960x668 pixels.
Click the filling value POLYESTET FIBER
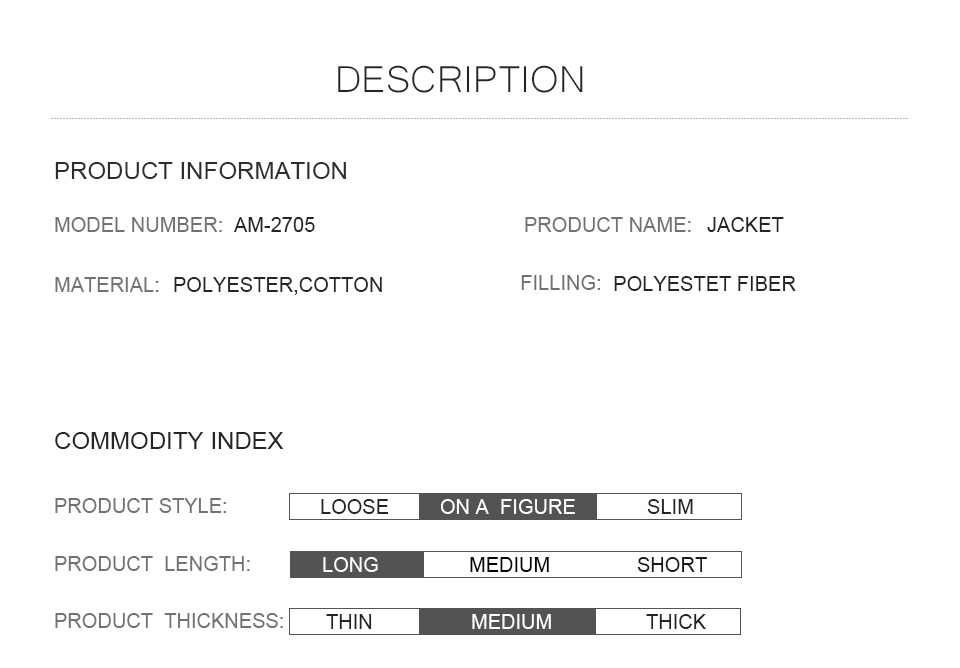704,284
